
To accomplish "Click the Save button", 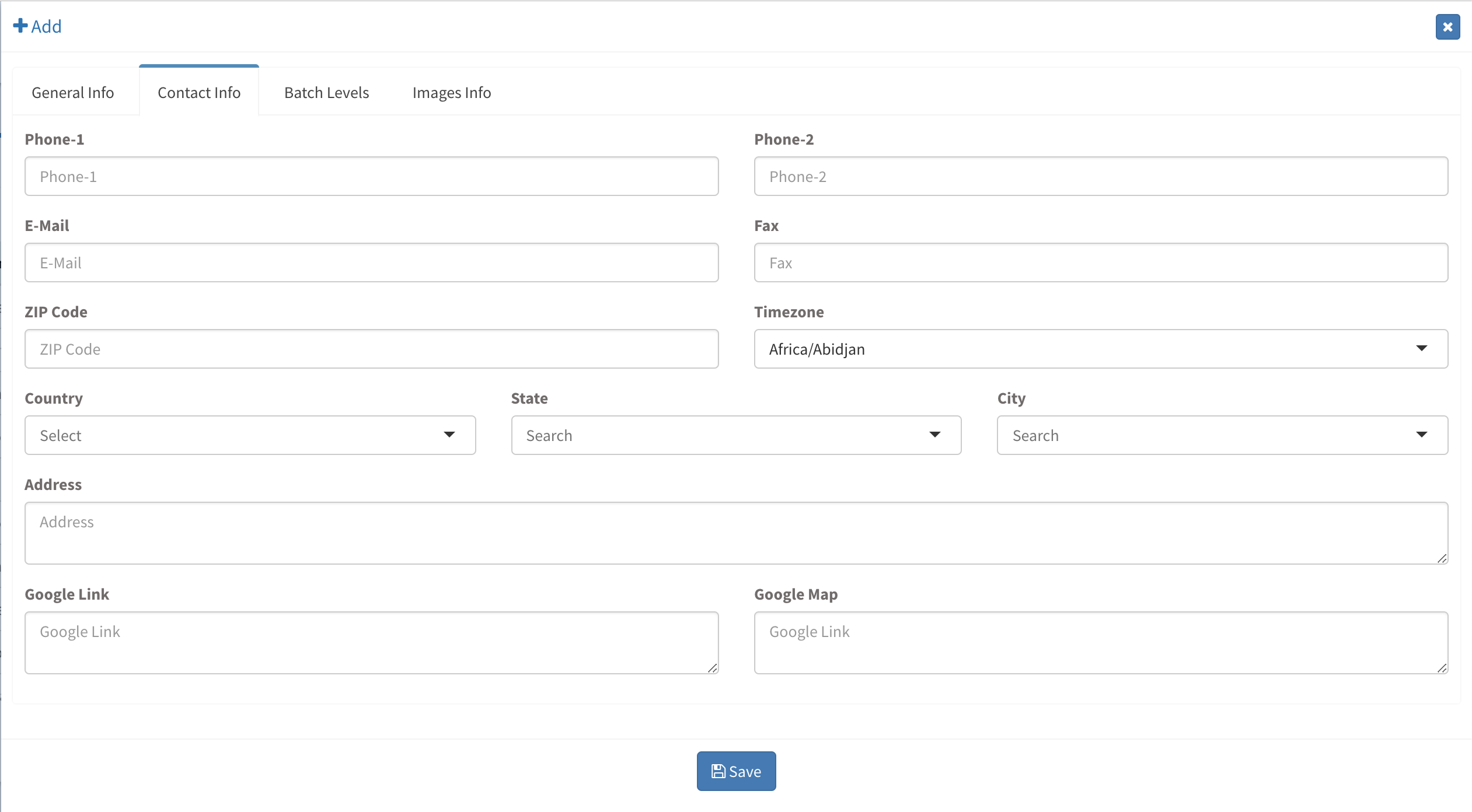I will pos(736,771).
